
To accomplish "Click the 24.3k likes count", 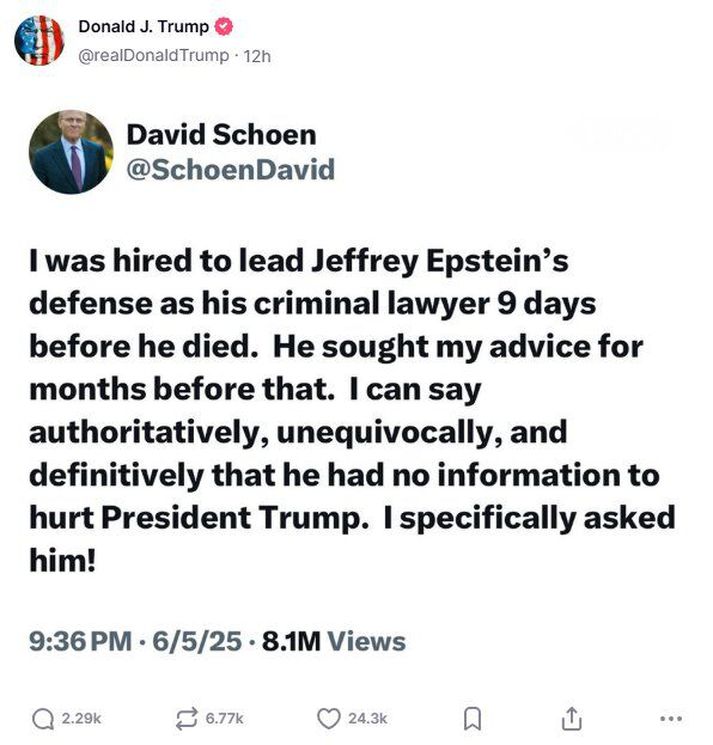I will coord(368,719).
